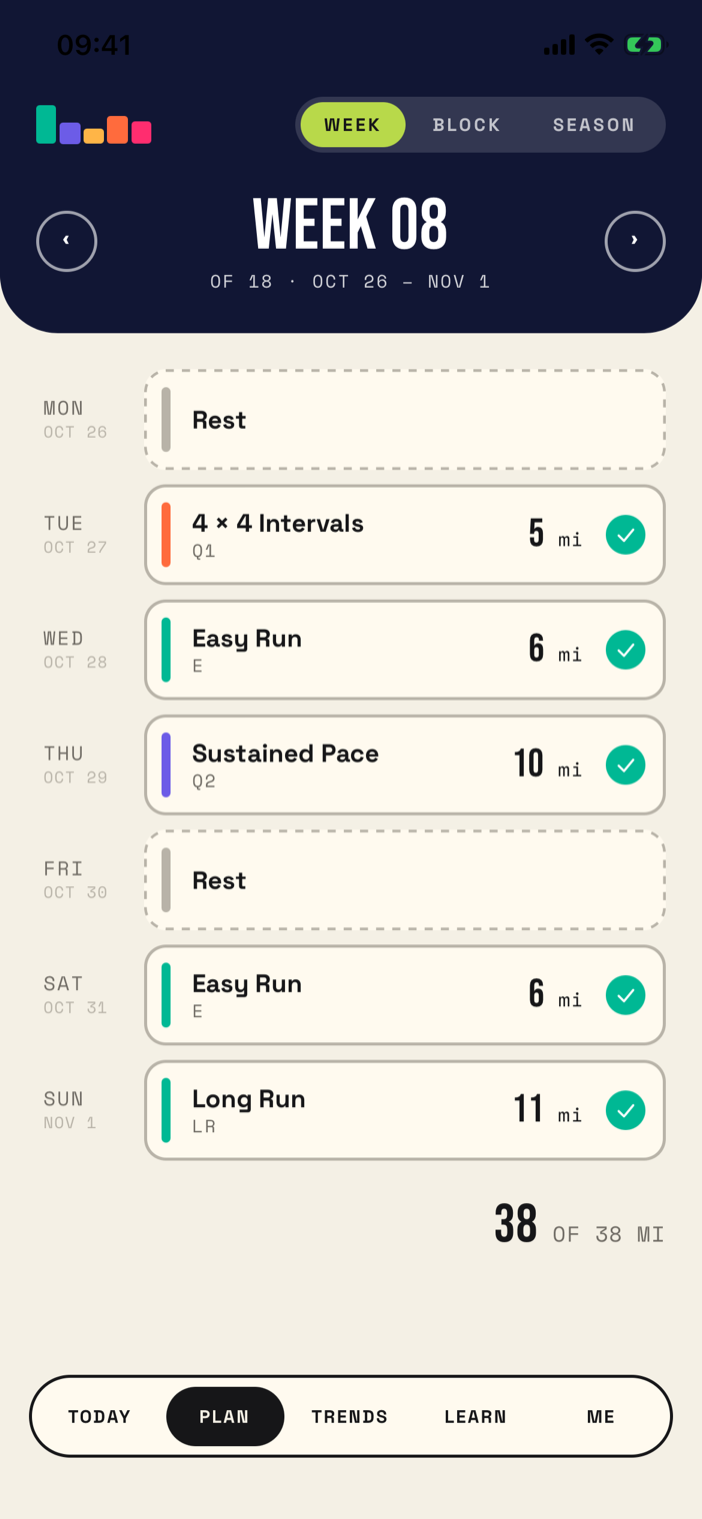Screen dimensions: 702x1519
Task: Select the Week view segment
Action: click(x=353, y=125)
